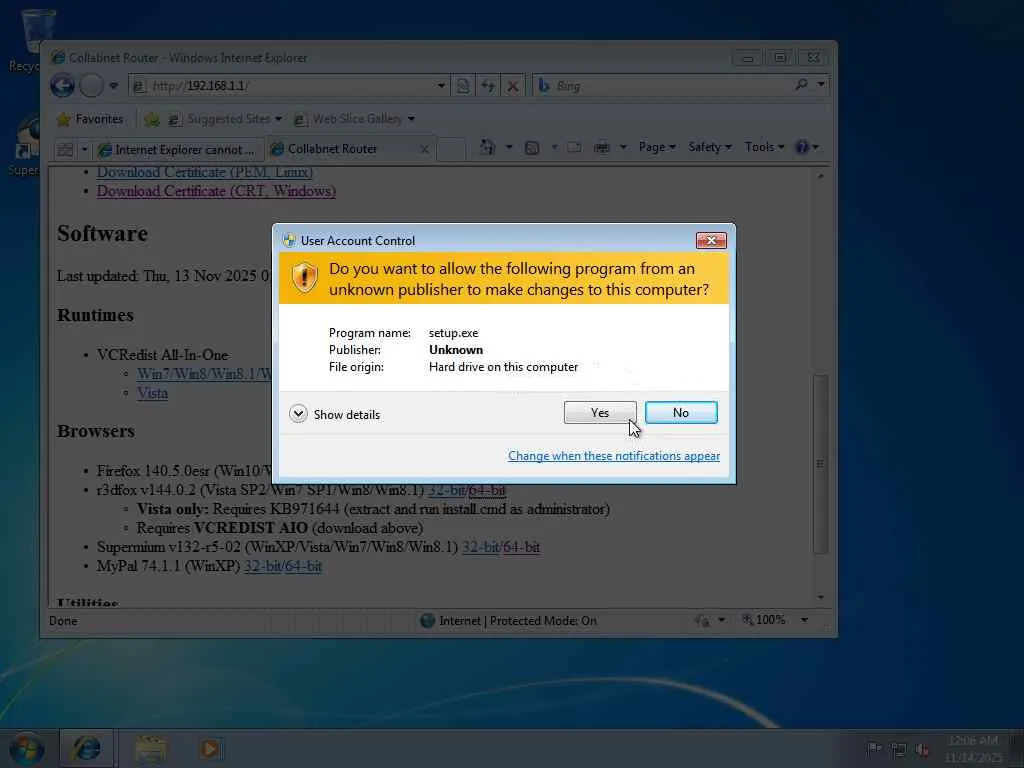Open Windows Explorer folder taskbar icon

tap(150, 748)
